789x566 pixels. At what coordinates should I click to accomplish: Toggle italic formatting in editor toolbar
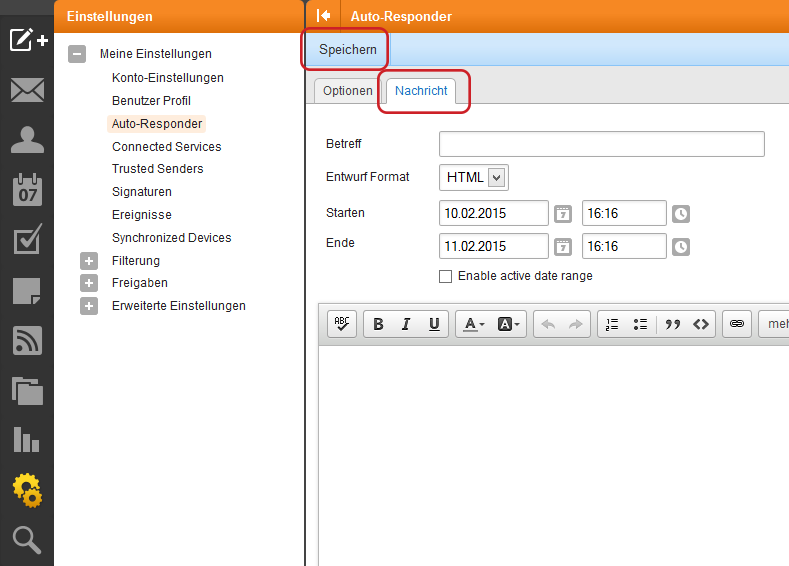406,324
